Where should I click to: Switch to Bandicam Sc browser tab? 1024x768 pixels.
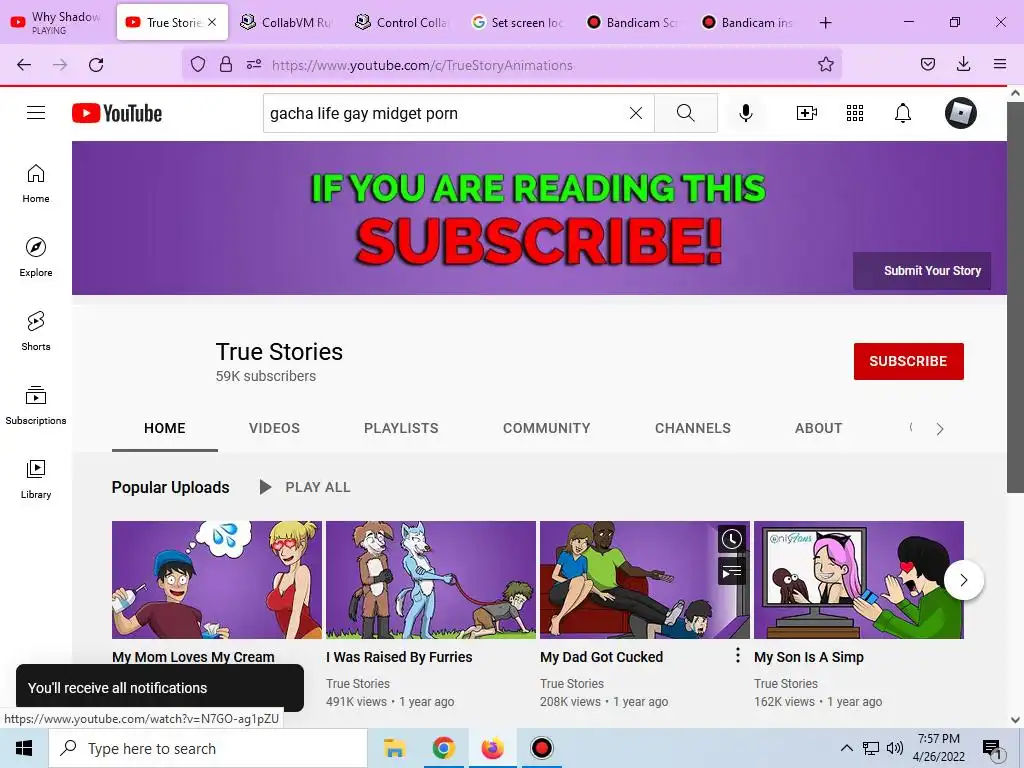tap(632, 23)
